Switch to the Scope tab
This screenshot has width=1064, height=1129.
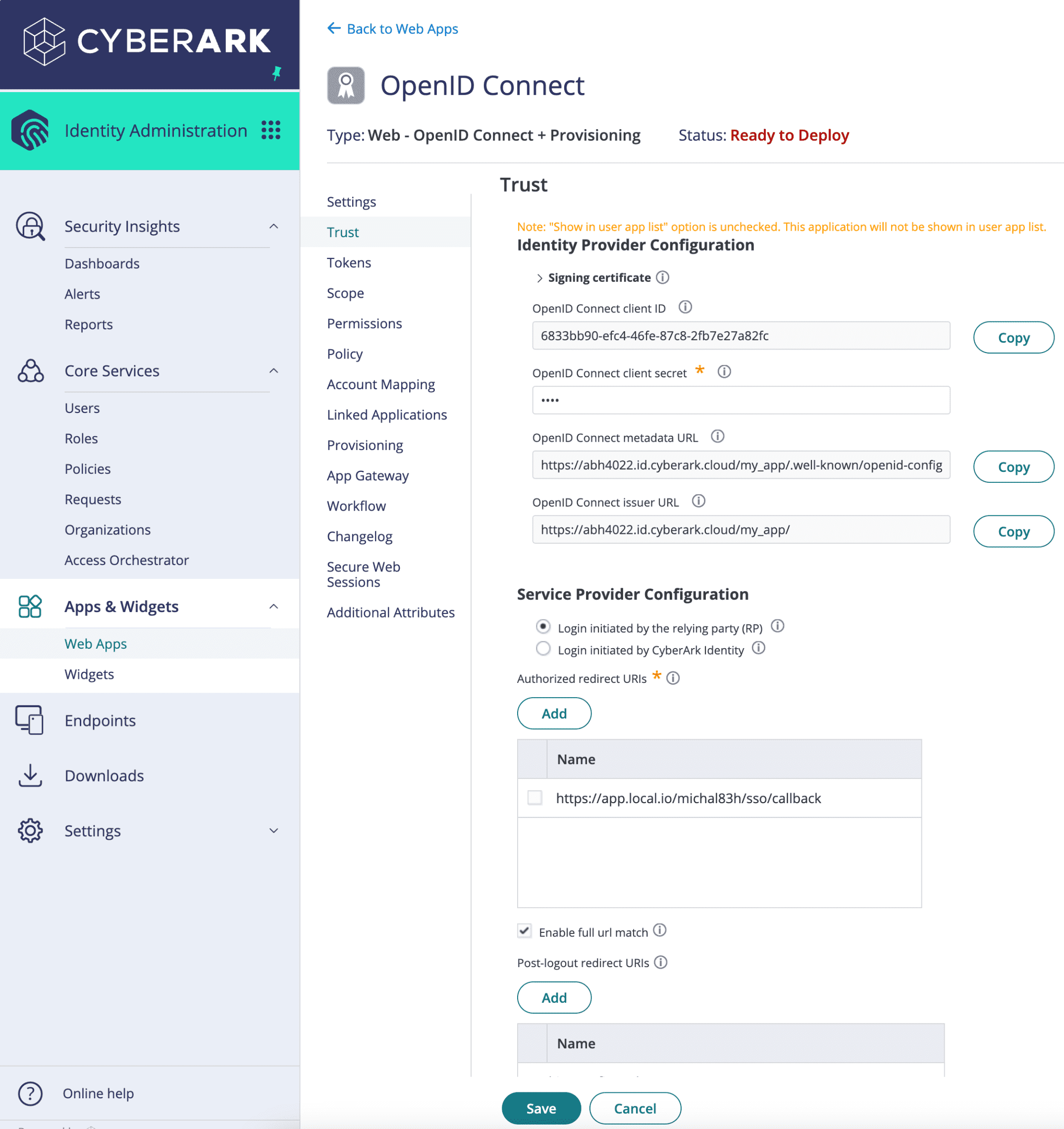[x=345, y=293]
